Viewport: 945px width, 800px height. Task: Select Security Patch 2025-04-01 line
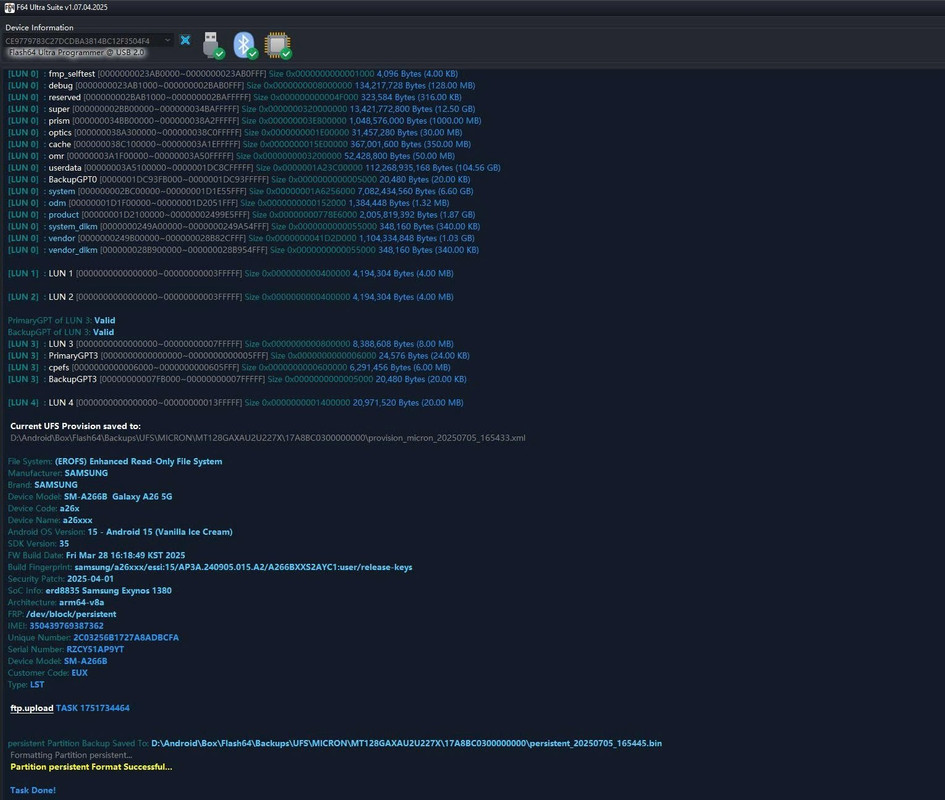[x=61, y=579]
